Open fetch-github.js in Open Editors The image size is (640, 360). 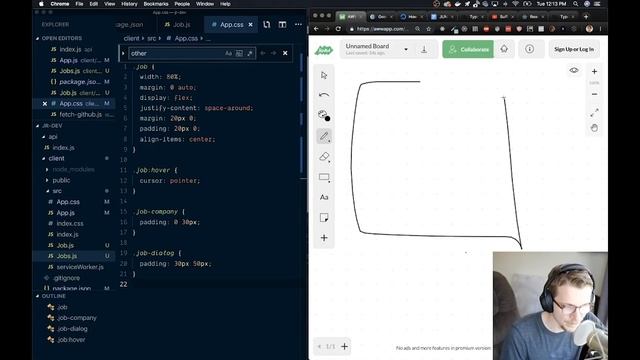[x=80, y=114]
